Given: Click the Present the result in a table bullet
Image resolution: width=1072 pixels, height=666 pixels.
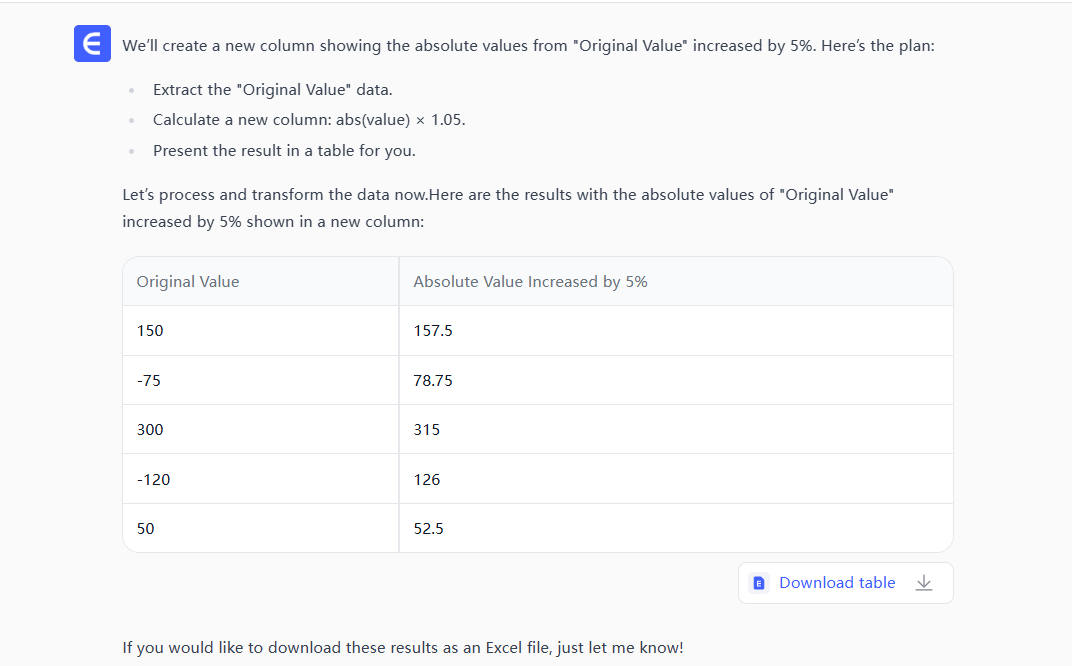Looking at the screenshot, I should click(284, 151).
